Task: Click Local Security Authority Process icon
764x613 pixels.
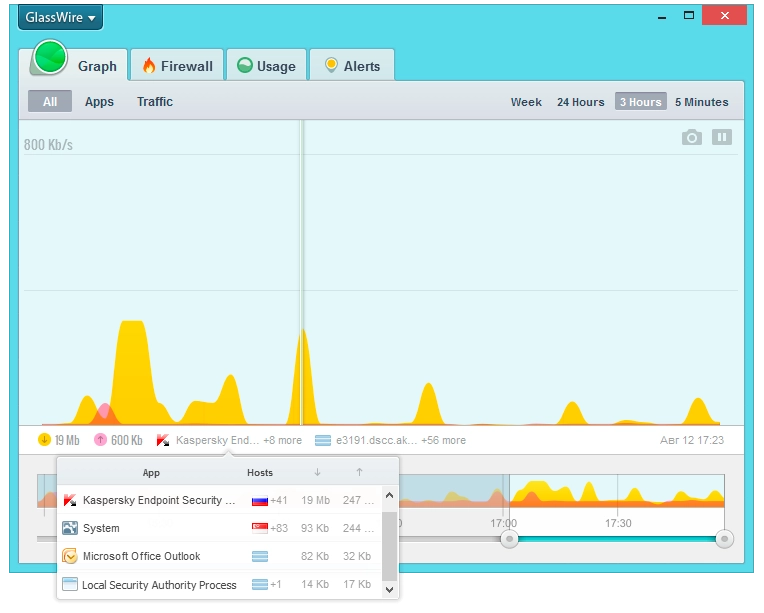Action: (70, 584)
